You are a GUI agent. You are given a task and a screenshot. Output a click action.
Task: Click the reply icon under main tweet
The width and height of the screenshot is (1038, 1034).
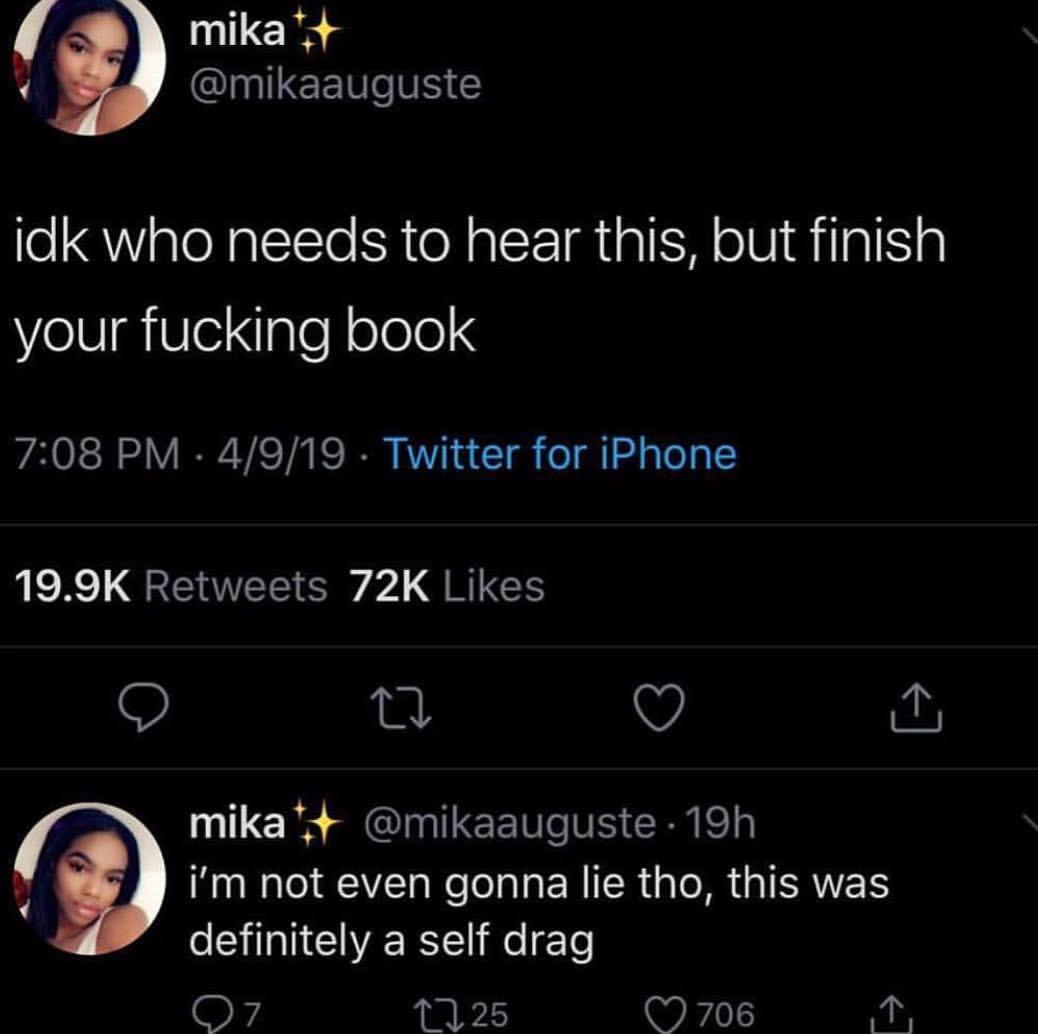[x=142, y=708]
